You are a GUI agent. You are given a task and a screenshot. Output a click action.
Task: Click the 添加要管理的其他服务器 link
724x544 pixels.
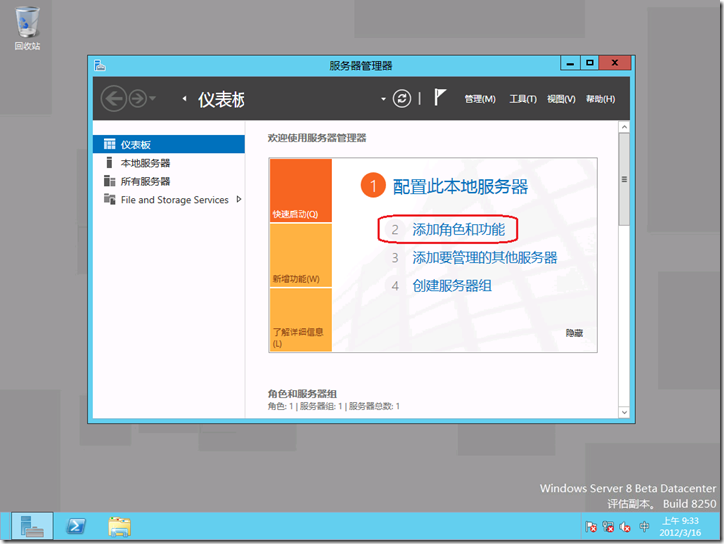pos(484,257)
